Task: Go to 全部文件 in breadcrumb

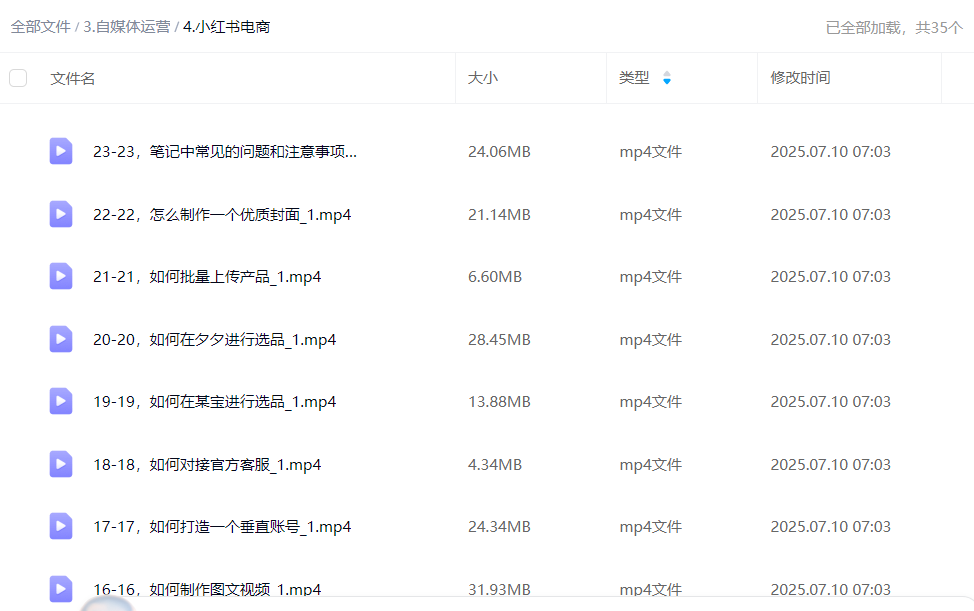Action: click(40, 27)
